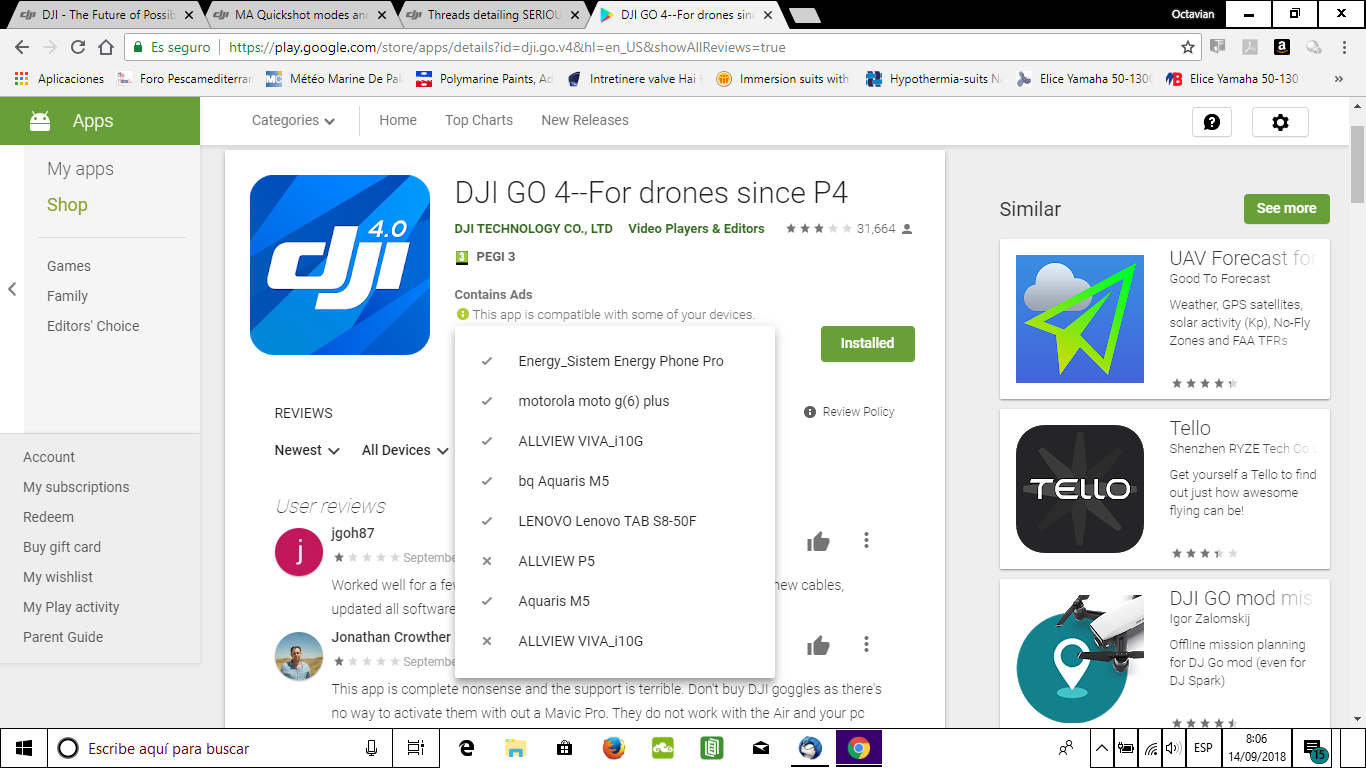Viewport: 1366px width, 768px height.
Task: Reload the page with the refresh icon
Action: click(78, 47)
